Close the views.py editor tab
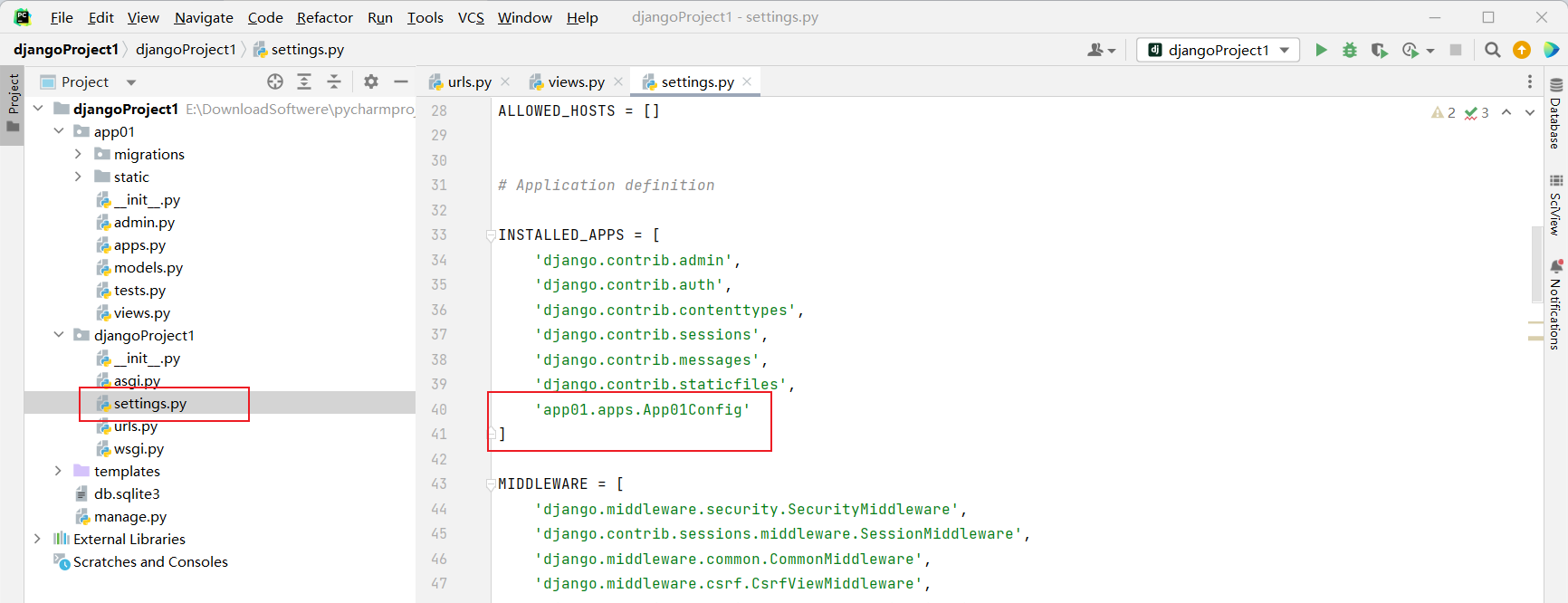This screenshot has height=603, width=1568. click(x=618, y=81)
